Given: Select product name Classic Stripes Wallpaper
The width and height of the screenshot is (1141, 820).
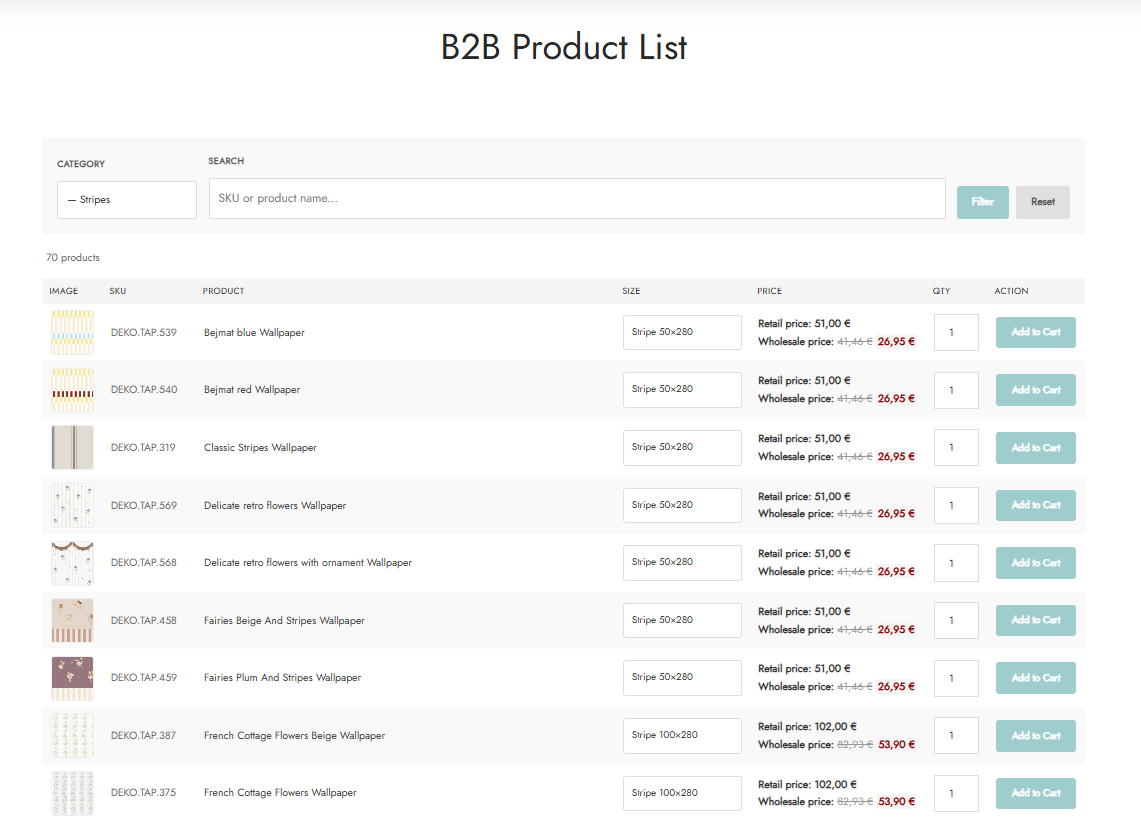Looking at the screenshot, I should [260, 447].
